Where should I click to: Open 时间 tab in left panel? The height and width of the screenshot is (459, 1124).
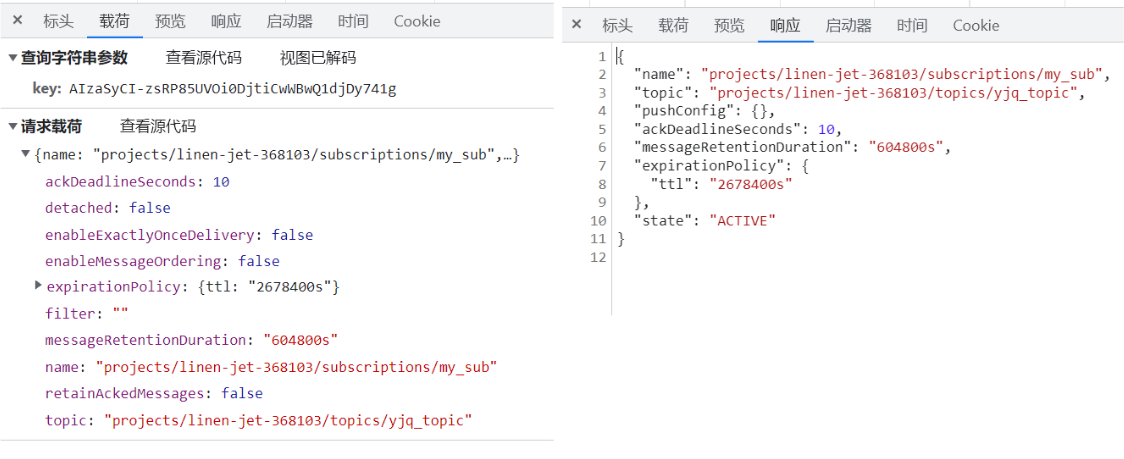[x=353, y=22]
